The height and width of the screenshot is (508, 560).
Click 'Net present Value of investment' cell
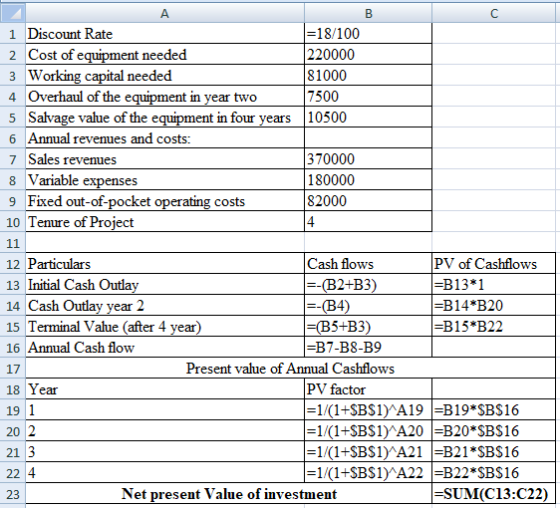click(229, 494)
